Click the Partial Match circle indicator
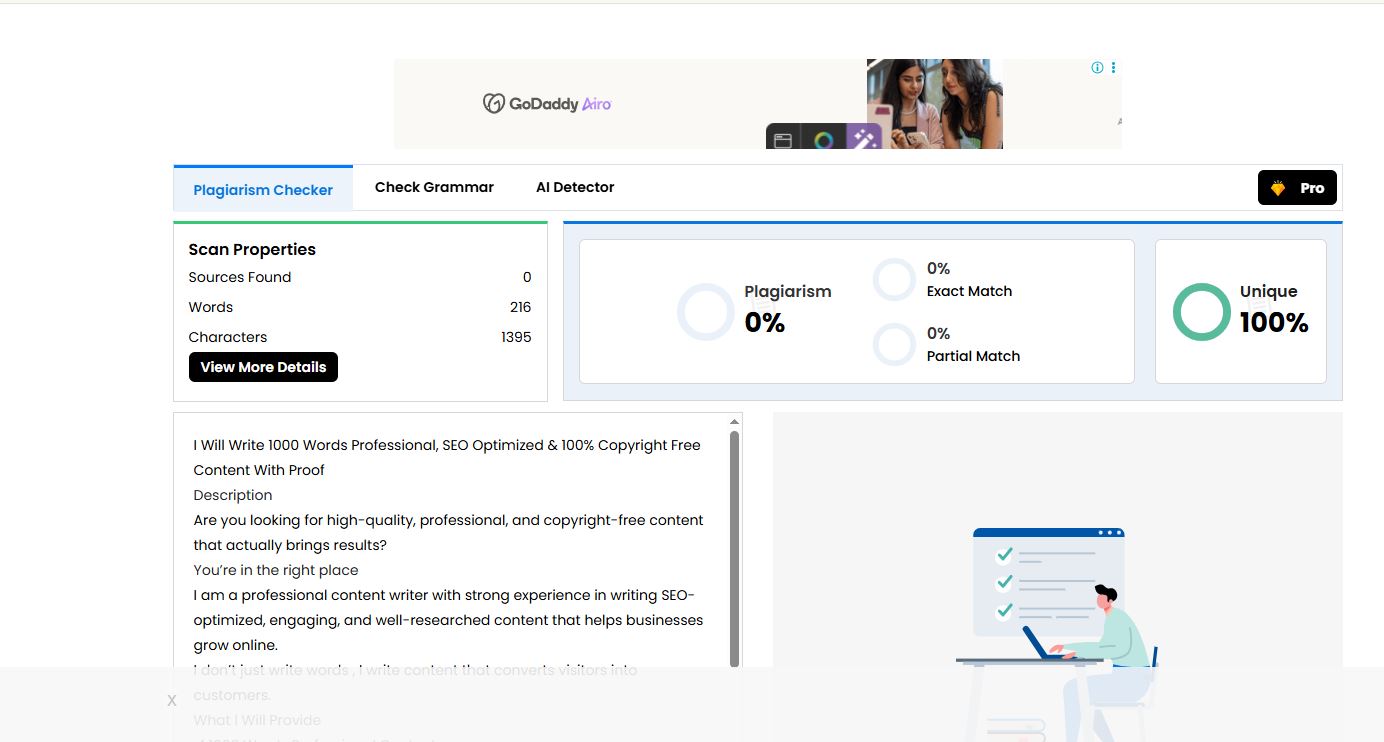This screenshot has height=742, width=1384. tap(893, 344)
